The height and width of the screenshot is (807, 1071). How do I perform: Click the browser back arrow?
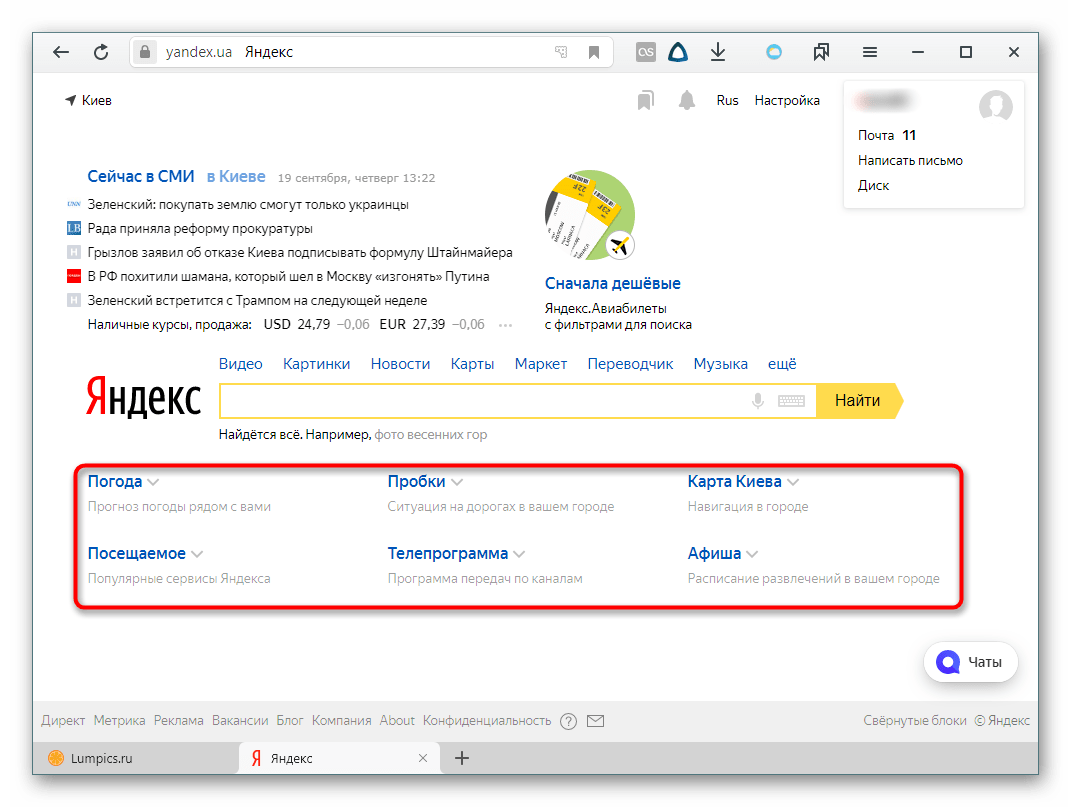[x=61, y=53]
